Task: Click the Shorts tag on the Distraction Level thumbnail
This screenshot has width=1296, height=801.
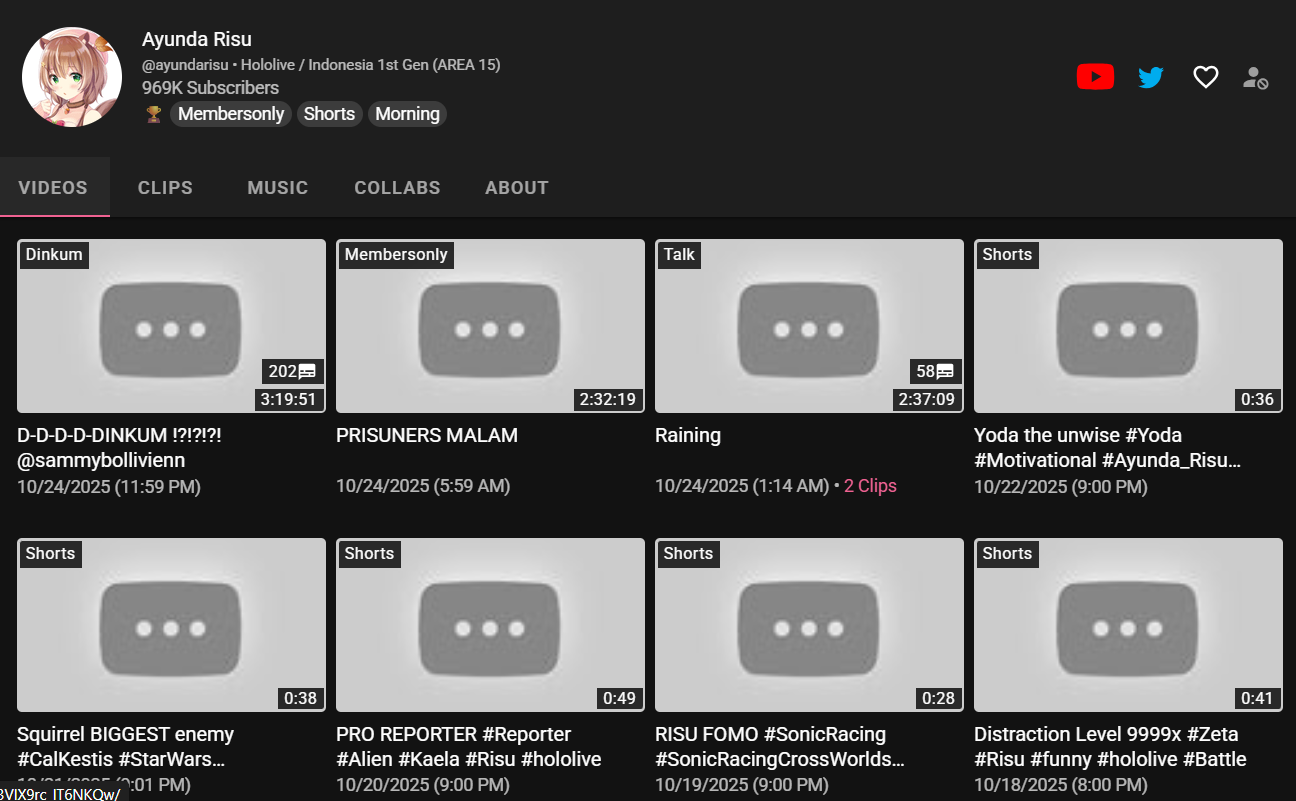Action: click(x=1007, y=553)
